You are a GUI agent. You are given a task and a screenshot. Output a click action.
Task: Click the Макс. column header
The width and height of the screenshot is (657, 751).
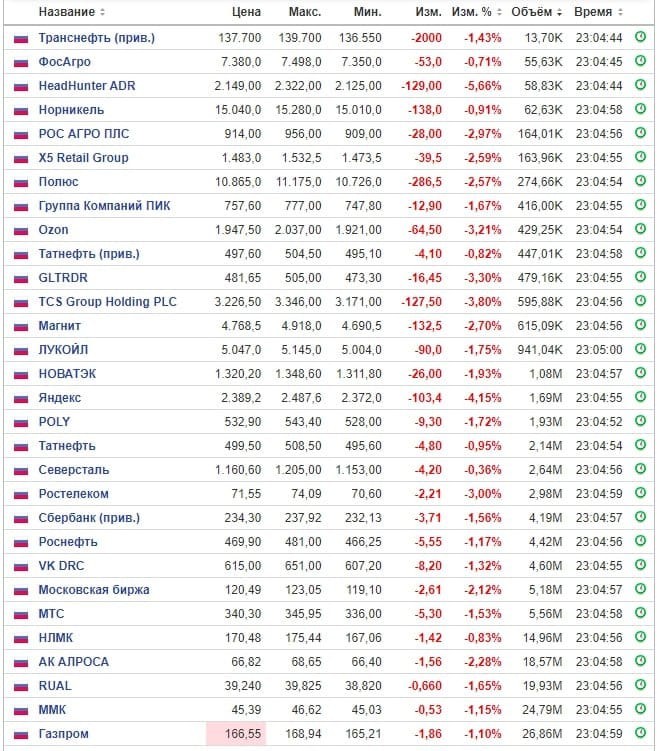click(305, 12)
